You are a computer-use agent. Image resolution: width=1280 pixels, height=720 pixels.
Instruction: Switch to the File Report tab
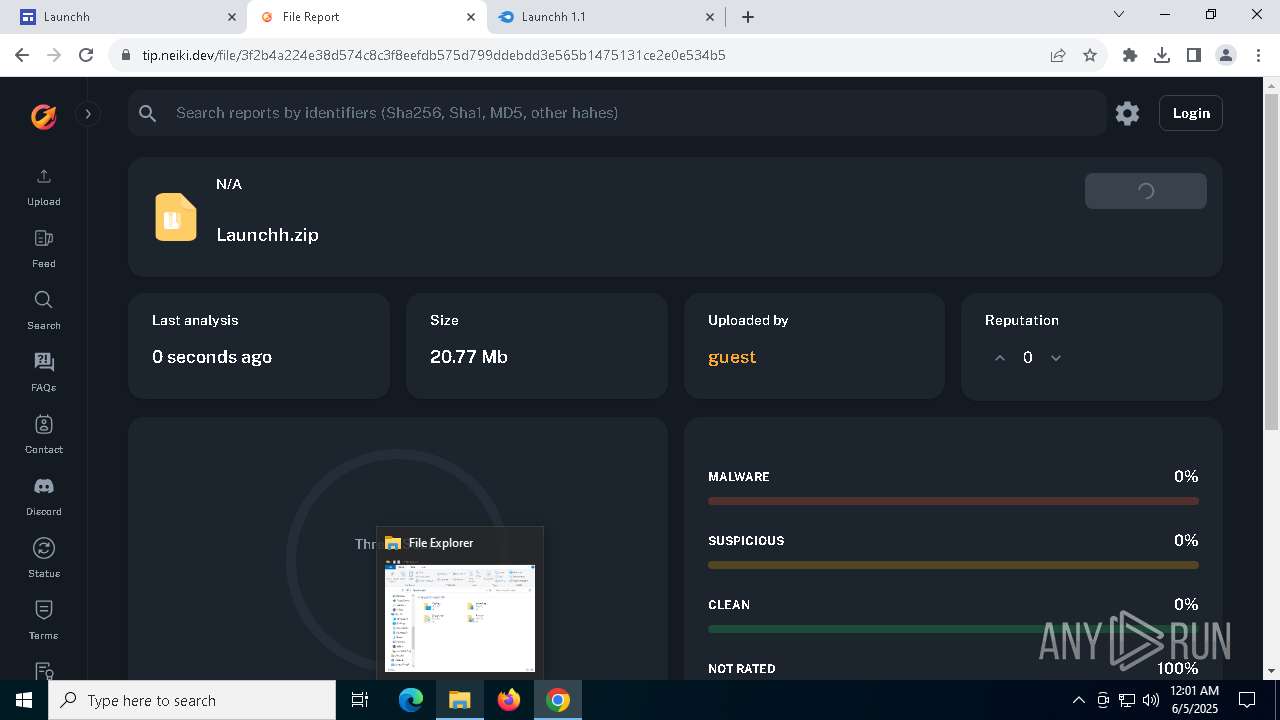coord(366,17)
